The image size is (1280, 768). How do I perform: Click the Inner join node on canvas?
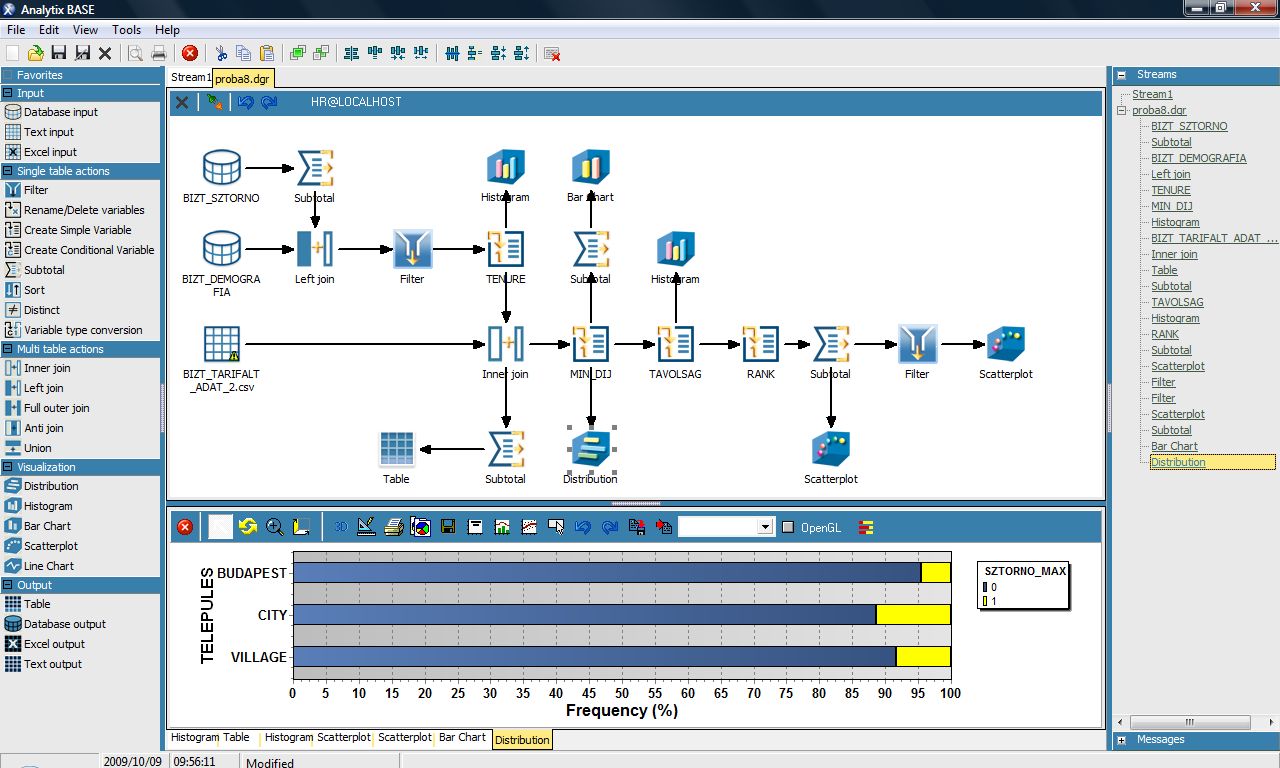tap(506, 344)
